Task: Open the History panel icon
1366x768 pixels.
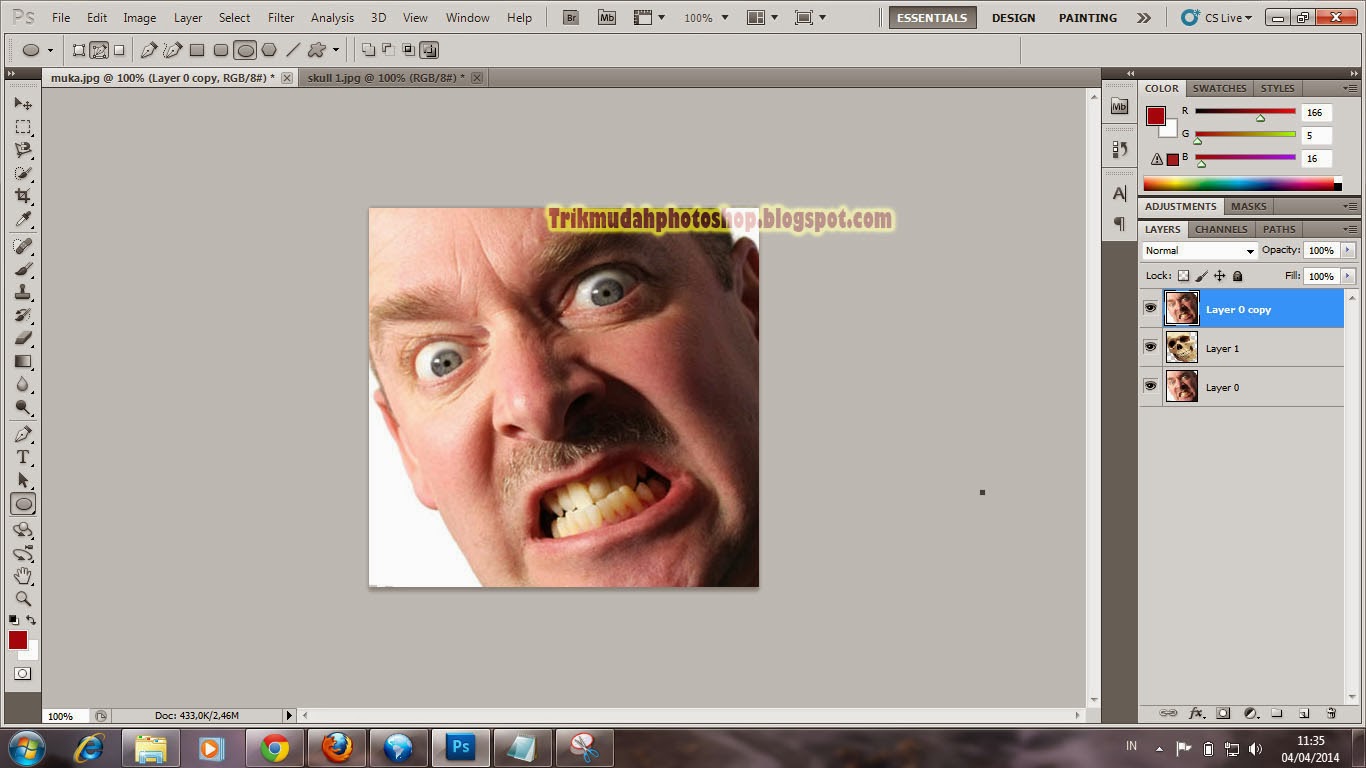Action: pos(1119,149)
